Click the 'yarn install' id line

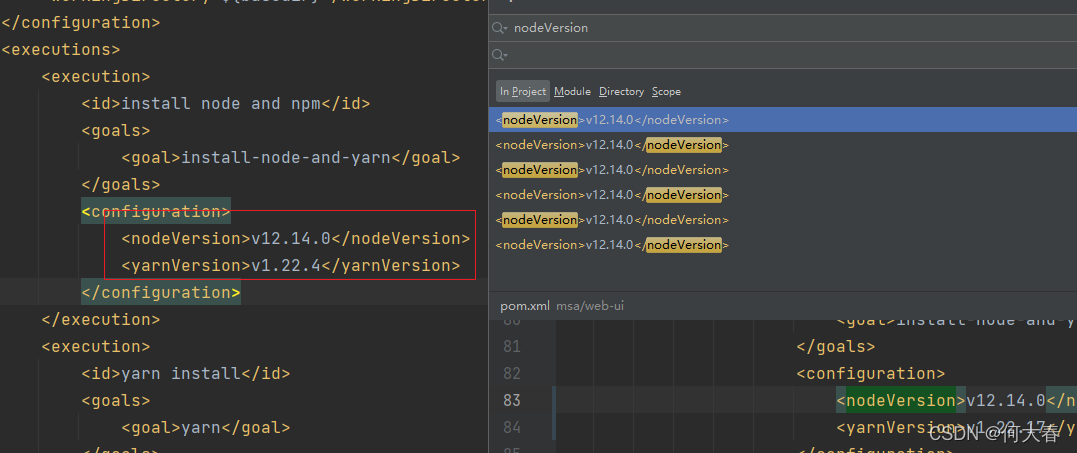tap(185, 373)
